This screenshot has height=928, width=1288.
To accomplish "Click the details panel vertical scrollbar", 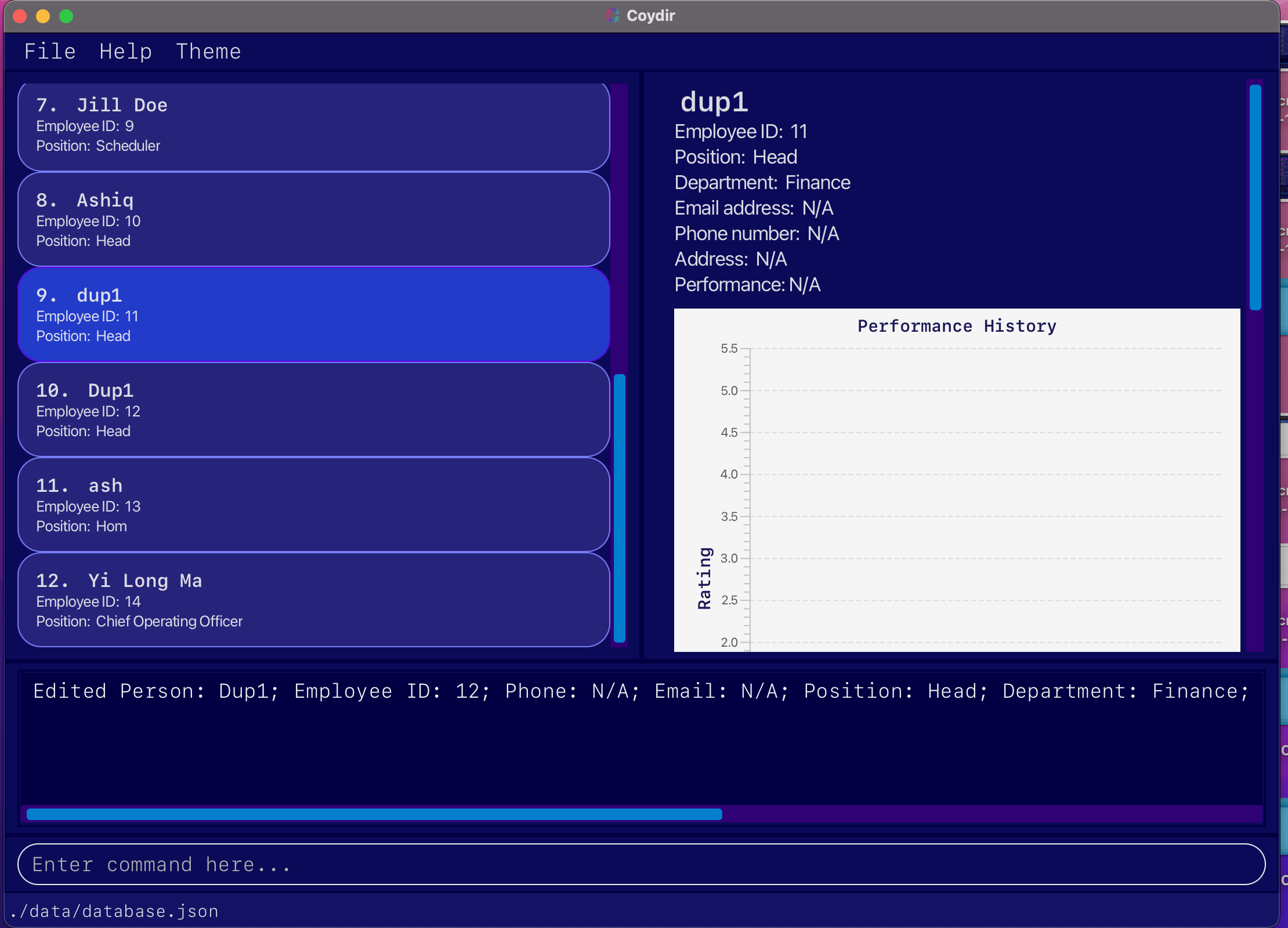I will click(x=1255, y=197).
